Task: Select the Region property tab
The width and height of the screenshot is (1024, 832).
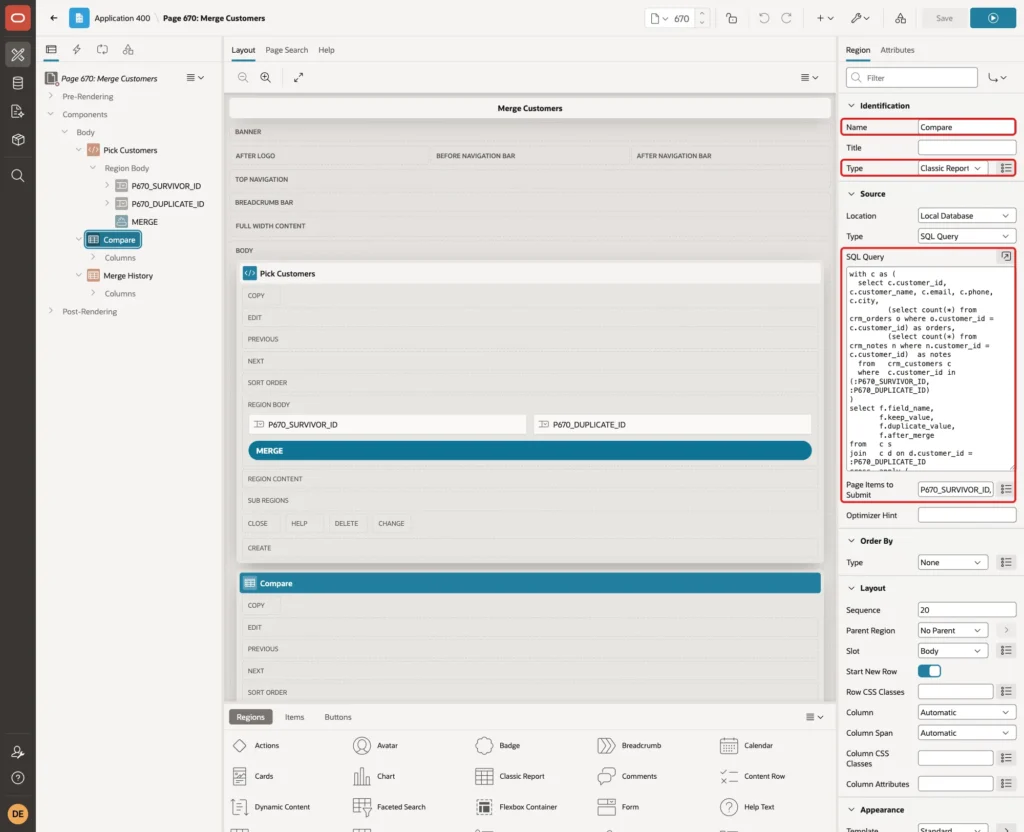Action: (857, 50)
